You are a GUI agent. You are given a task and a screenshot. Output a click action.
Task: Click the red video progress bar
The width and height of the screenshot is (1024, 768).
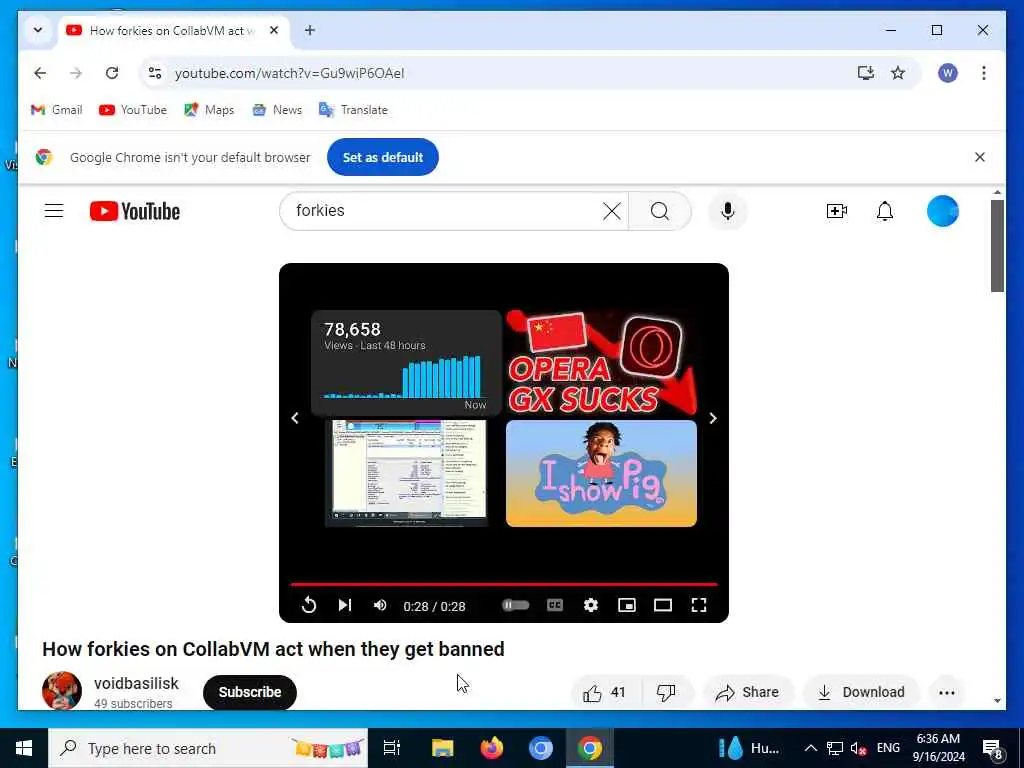(x=504, y=584)
